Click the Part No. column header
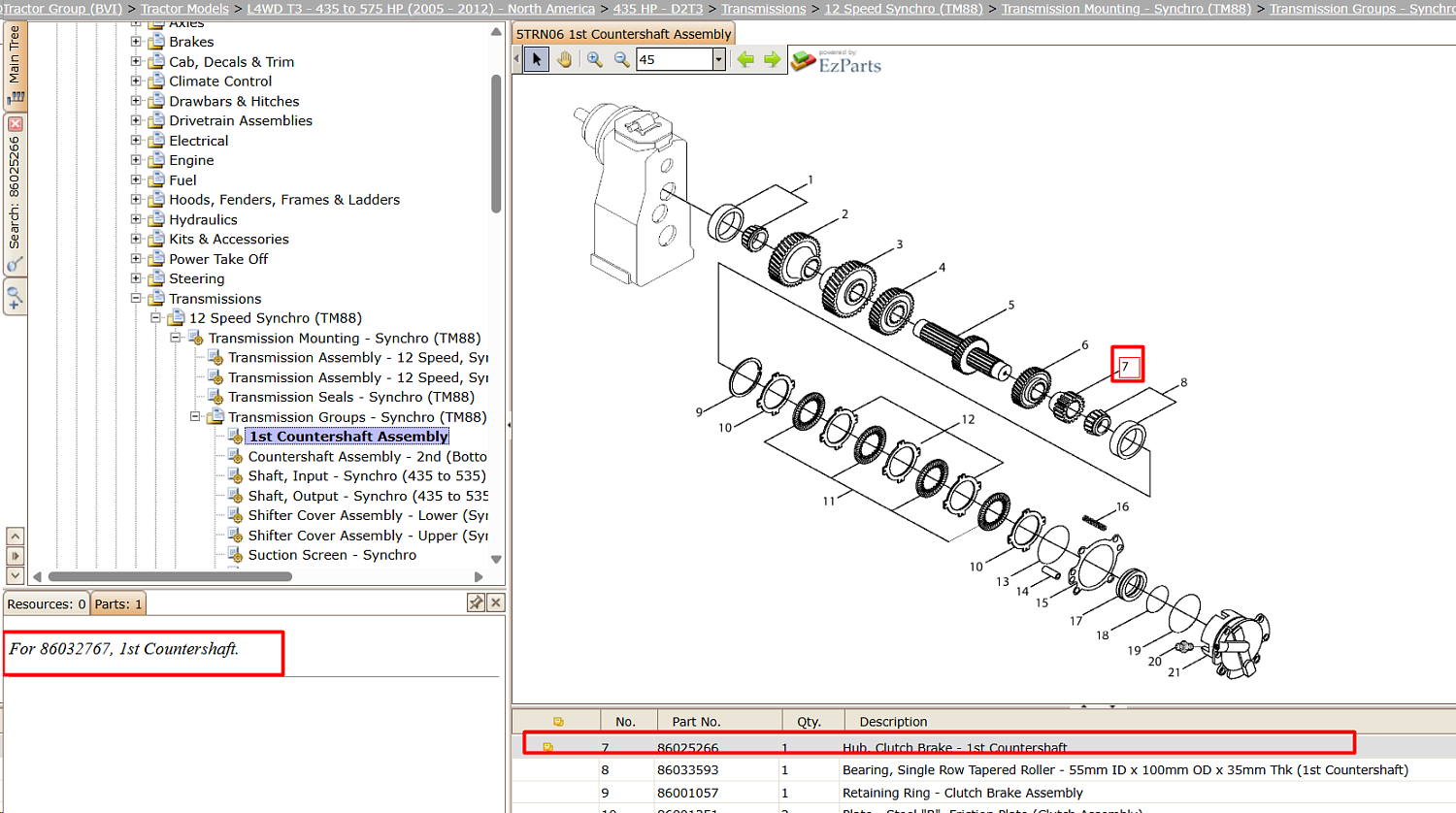 click(x=719, y=722)
